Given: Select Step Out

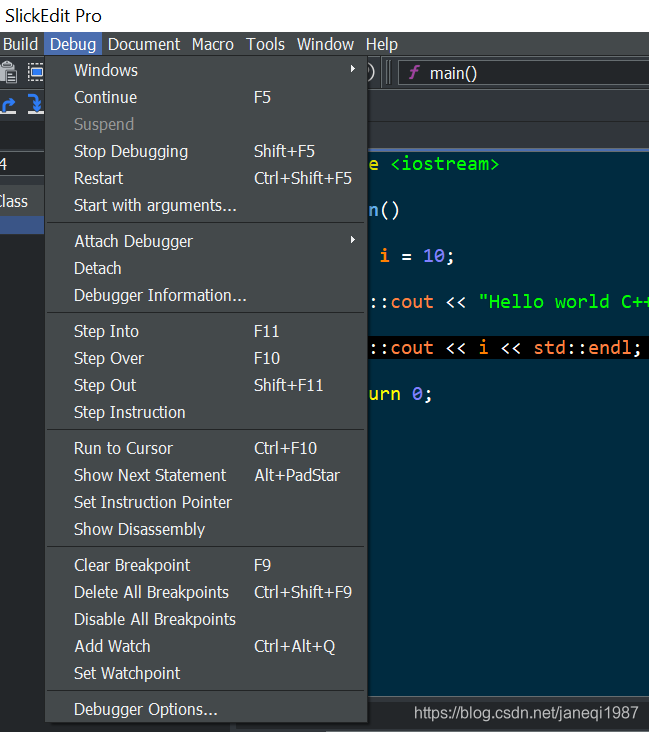Looking at the screenshot, I should (205, 386).
